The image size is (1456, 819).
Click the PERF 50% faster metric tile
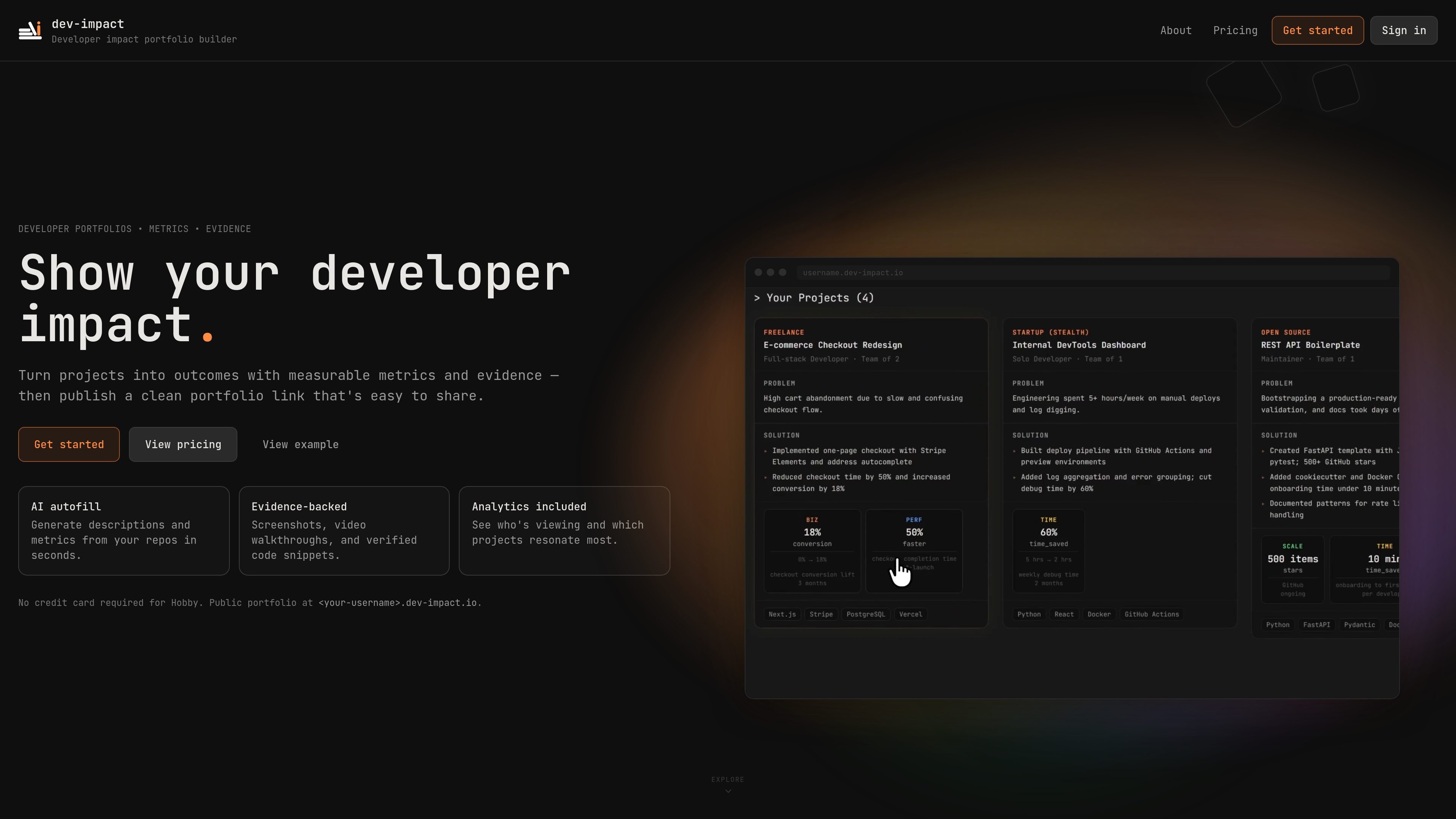914,551
